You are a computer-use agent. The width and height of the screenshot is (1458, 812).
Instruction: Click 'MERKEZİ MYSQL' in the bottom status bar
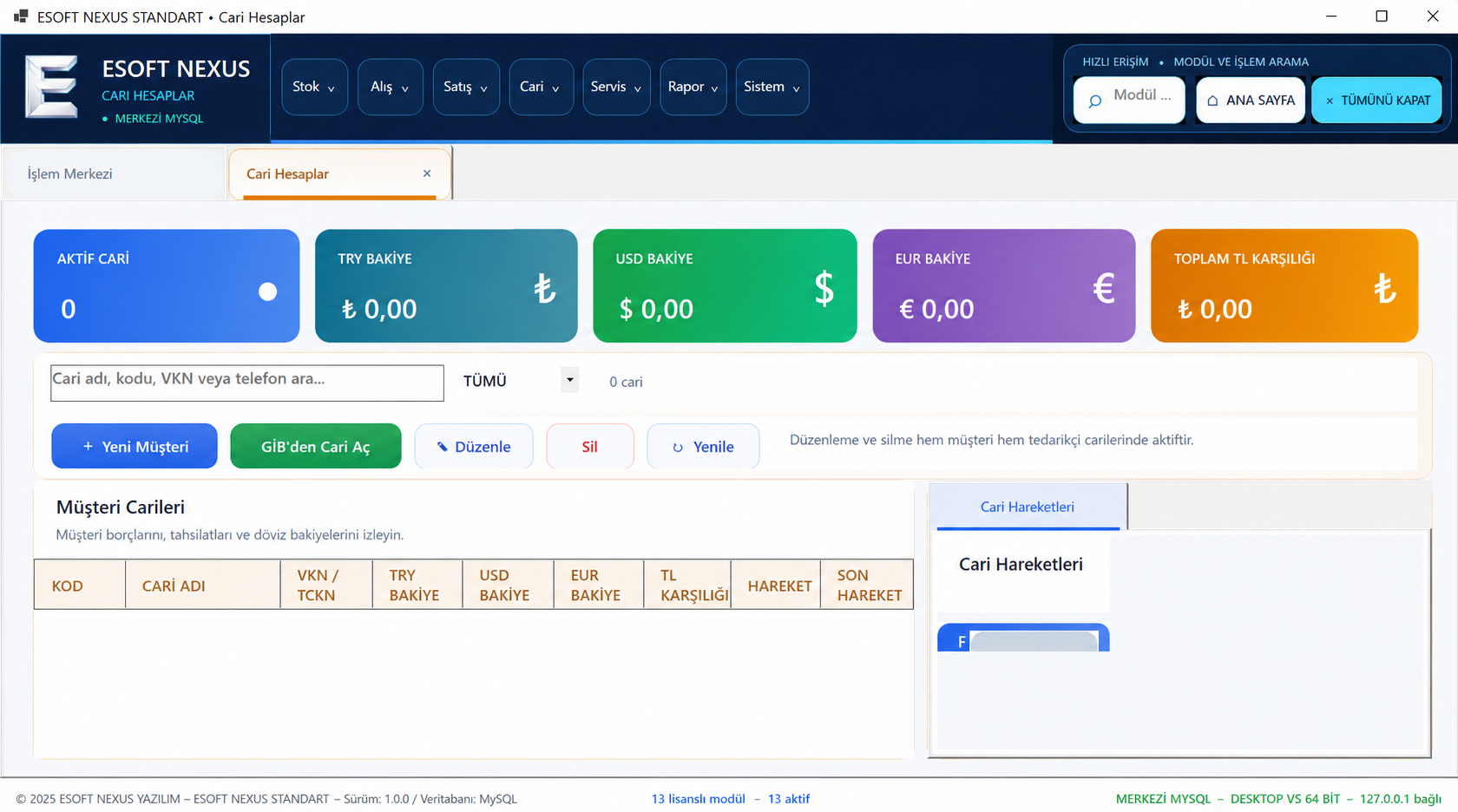(1163, 799)
